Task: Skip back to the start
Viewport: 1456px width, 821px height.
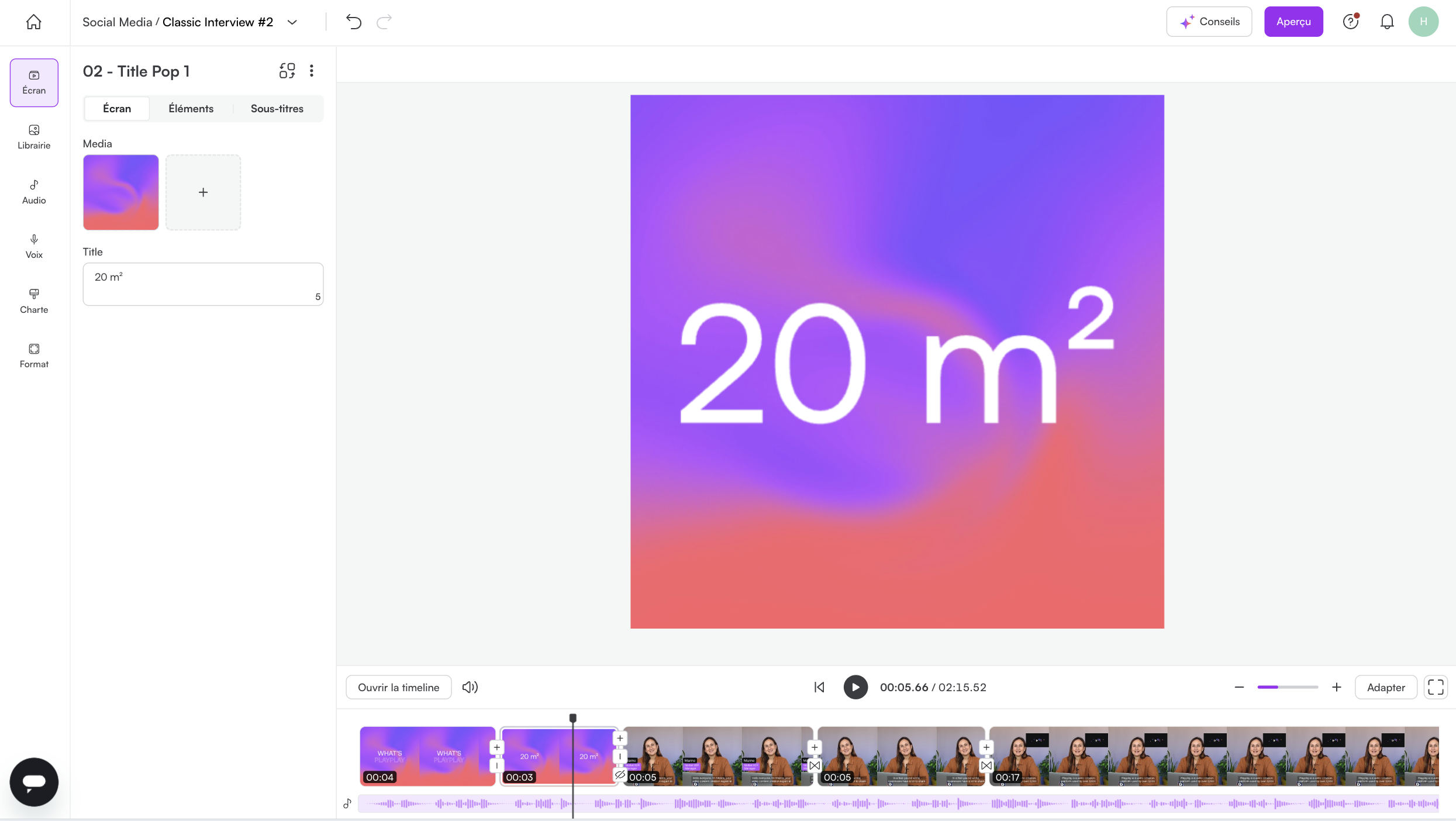Action: [x=819, y=687]
